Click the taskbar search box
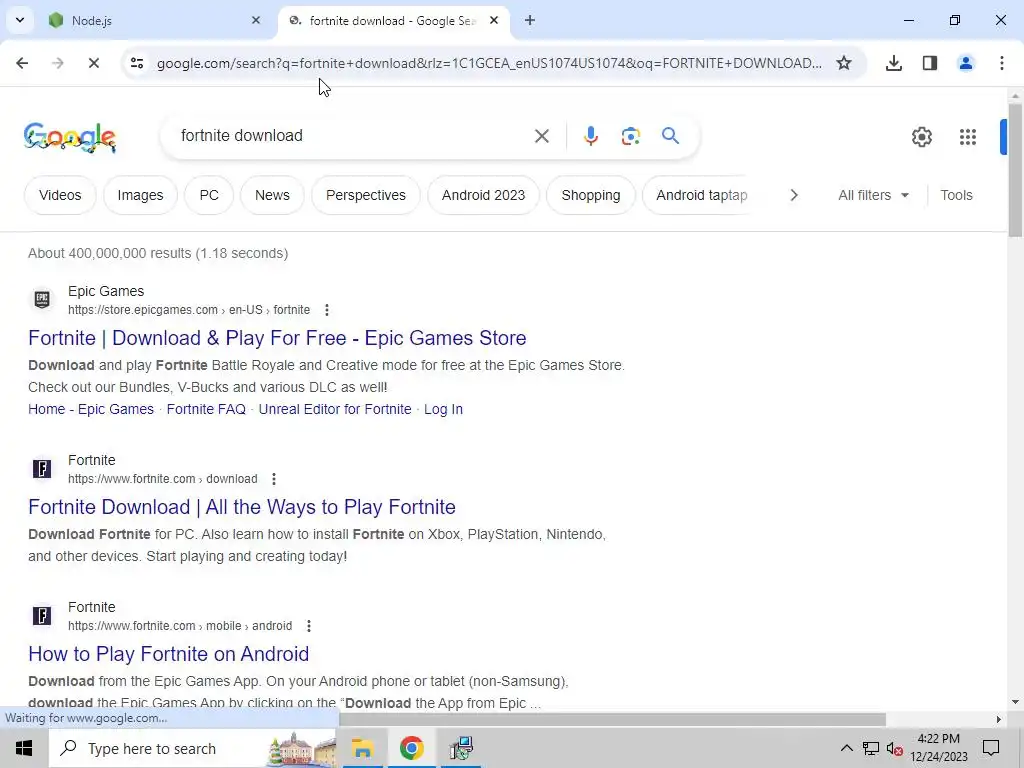 click(x=193, y=748)
